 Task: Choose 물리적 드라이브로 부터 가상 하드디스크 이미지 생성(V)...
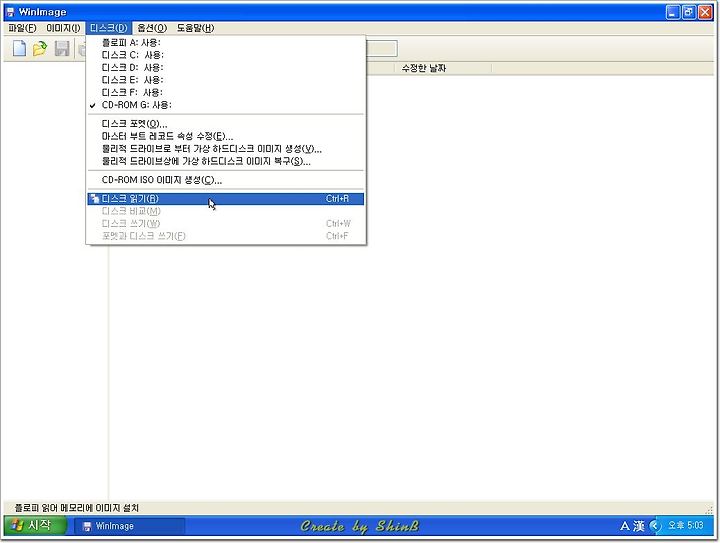click(x=225, y=149)
